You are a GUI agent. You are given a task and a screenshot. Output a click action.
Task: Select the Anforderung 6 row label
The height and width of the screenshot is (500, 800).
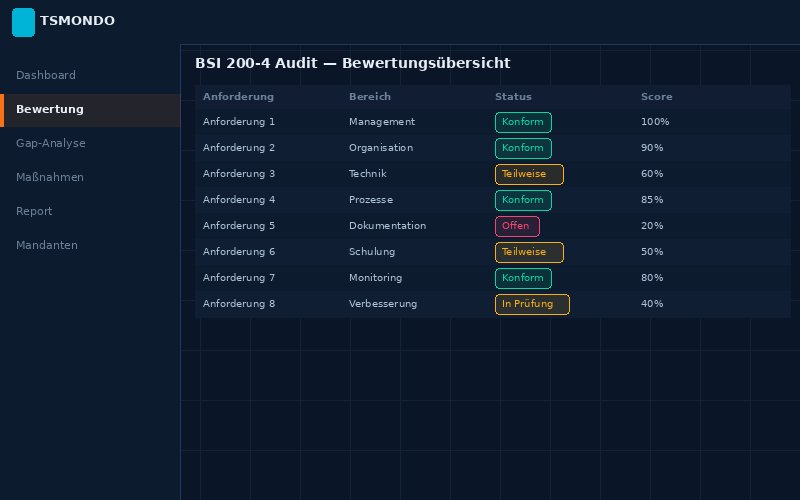coord(239,252)
